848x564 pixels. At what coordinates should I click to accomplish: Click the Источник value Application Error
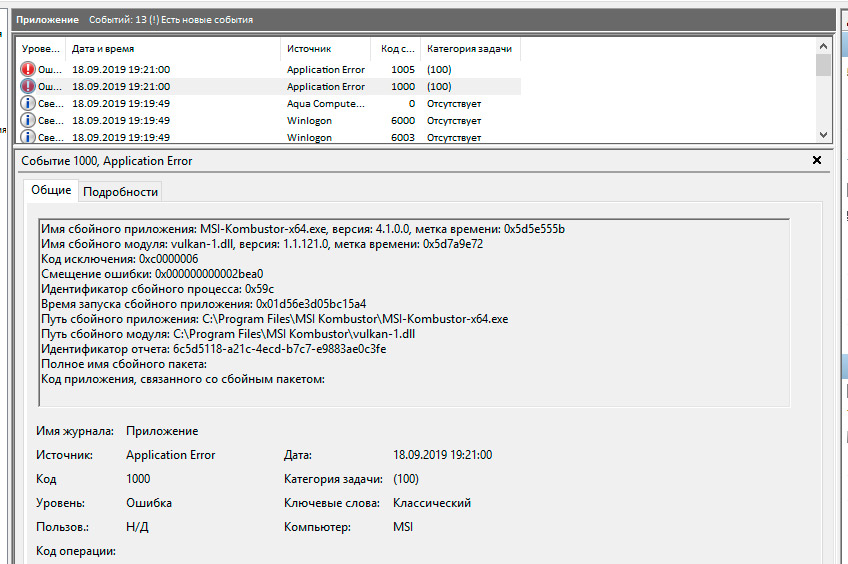[170, 455]
